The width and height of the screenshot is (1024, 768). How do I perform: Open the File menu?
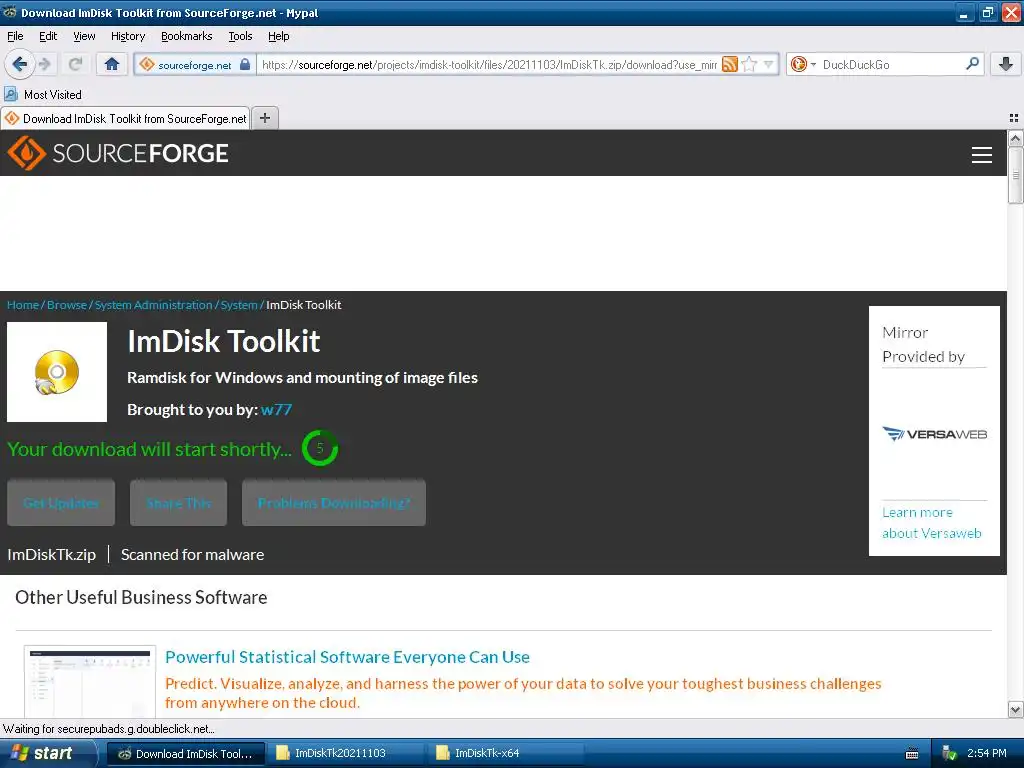(15, 36)
